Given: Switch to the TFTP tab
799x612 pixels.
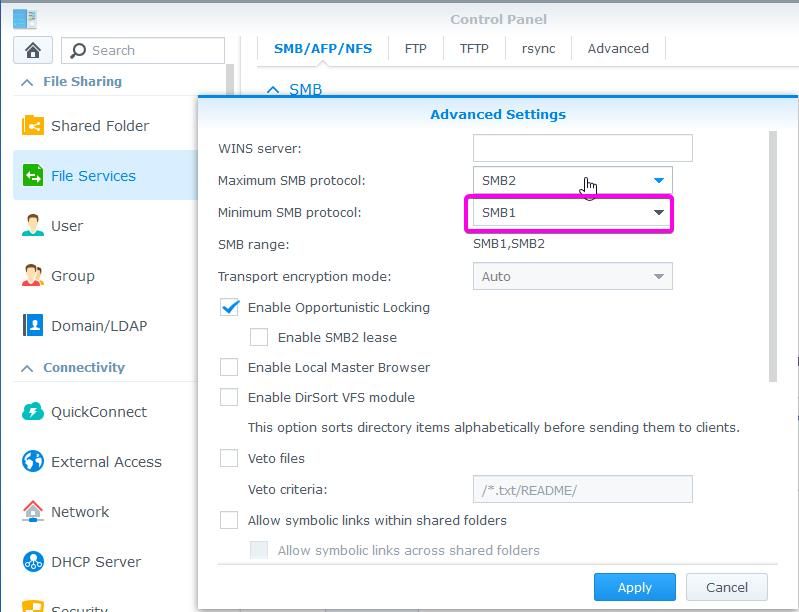Looking at the screenshot, I should 474,48.
